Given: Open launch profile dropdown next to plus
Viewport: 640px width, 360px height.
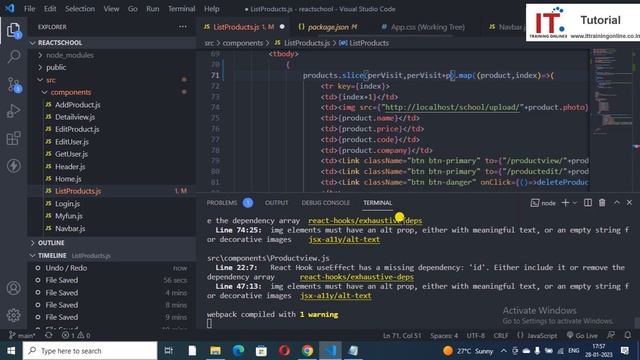Looking at the screenshot, I should [575, 203].
